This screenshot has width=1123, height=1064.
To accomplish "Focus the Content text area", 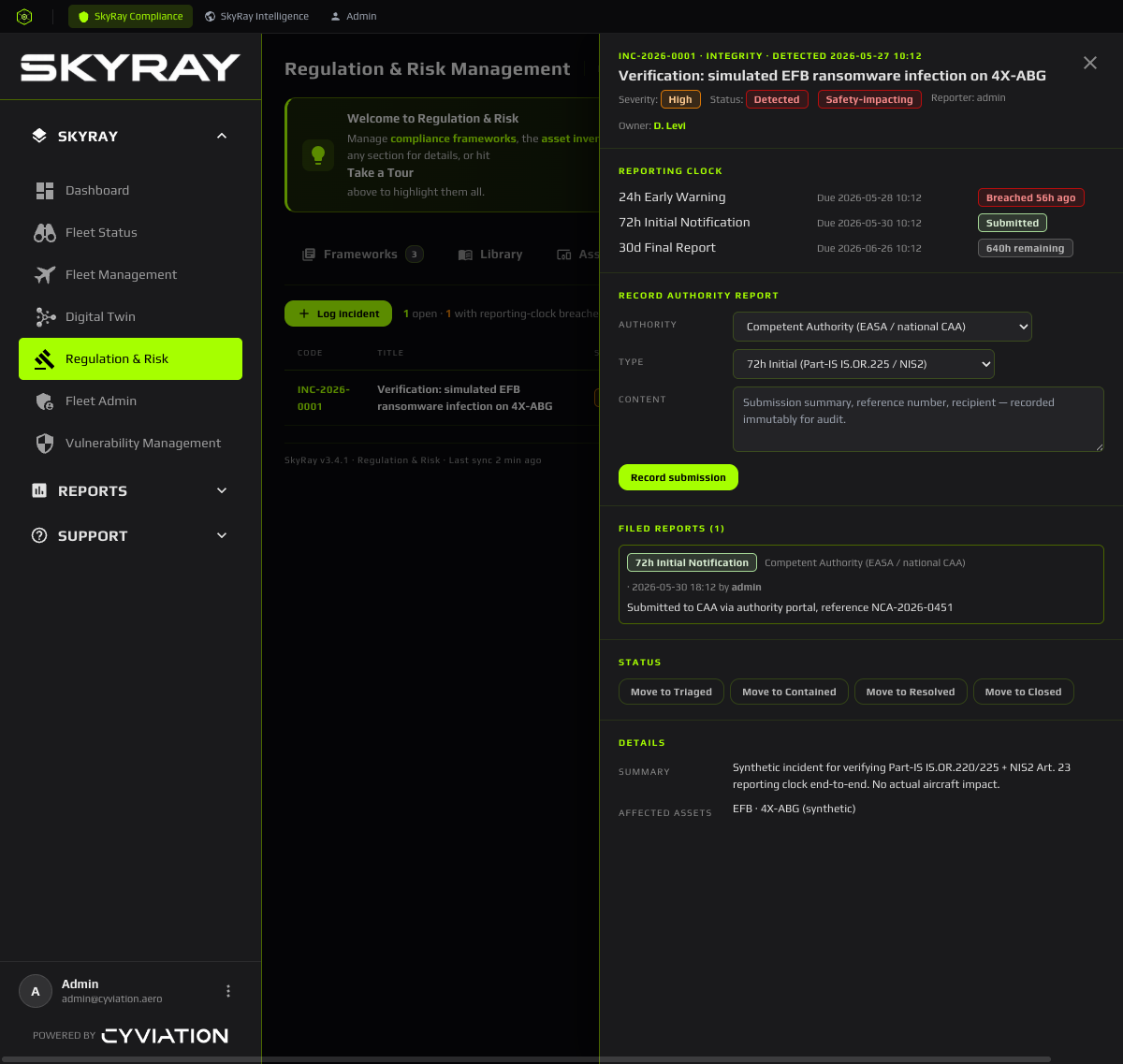I will pyautogui.click(x=918, y=419).
